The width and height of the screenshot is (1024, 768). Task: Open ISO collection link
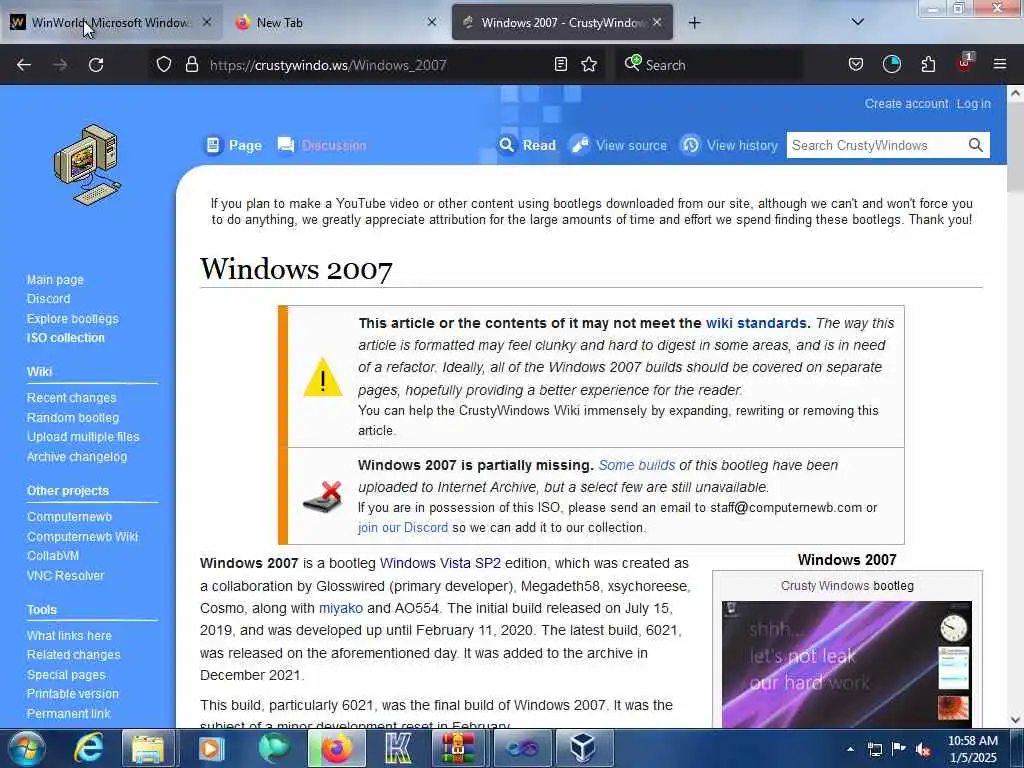pos(65,338)
